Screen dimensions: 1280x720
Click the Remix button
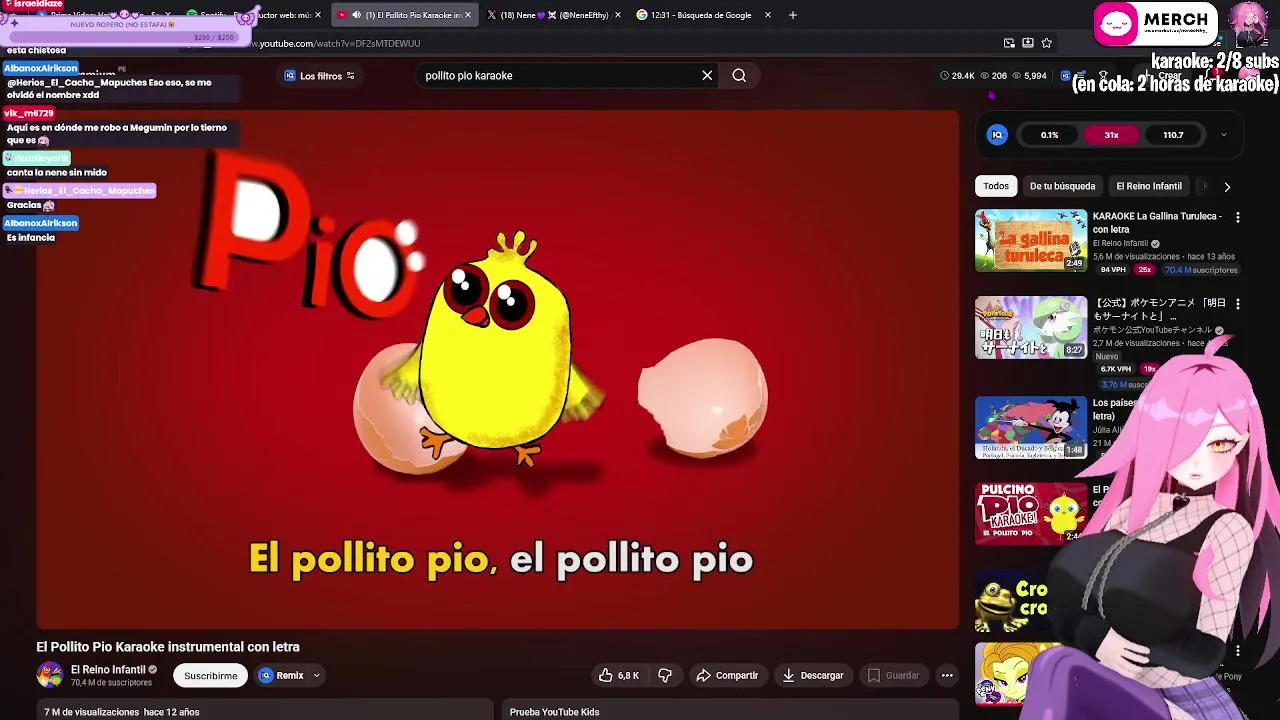282,675
